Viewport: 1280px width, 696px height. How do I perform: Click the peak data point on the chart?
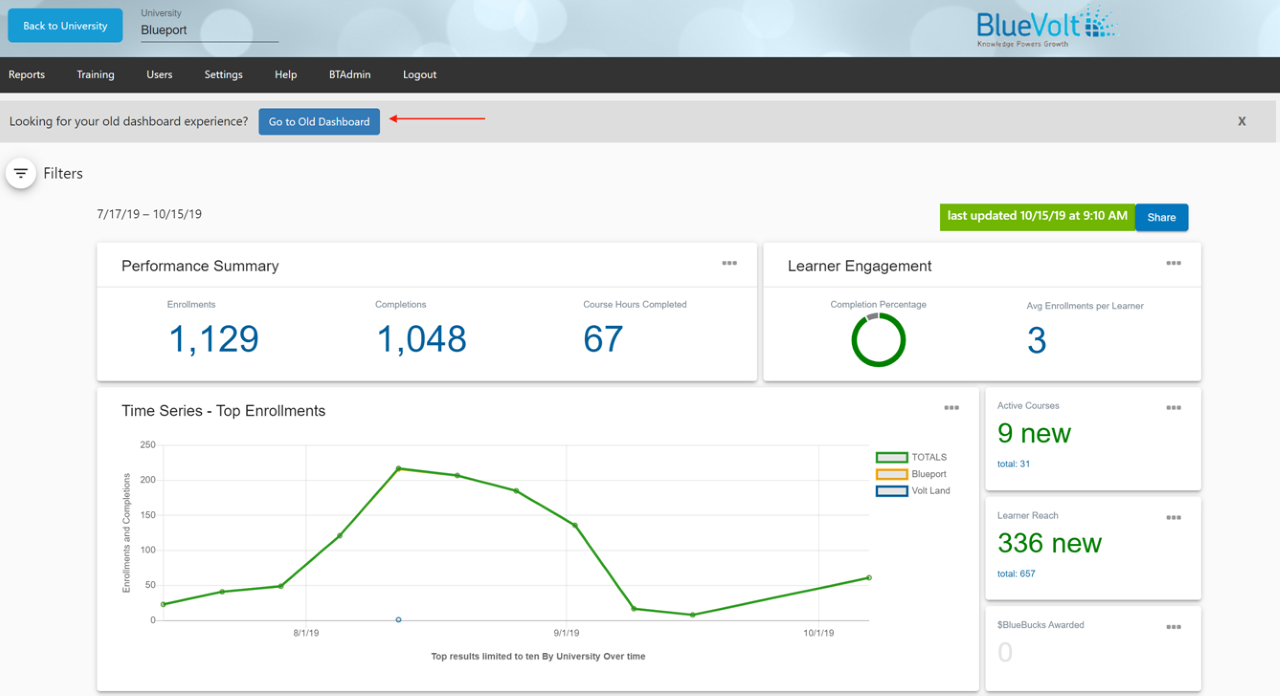[398, 468]
